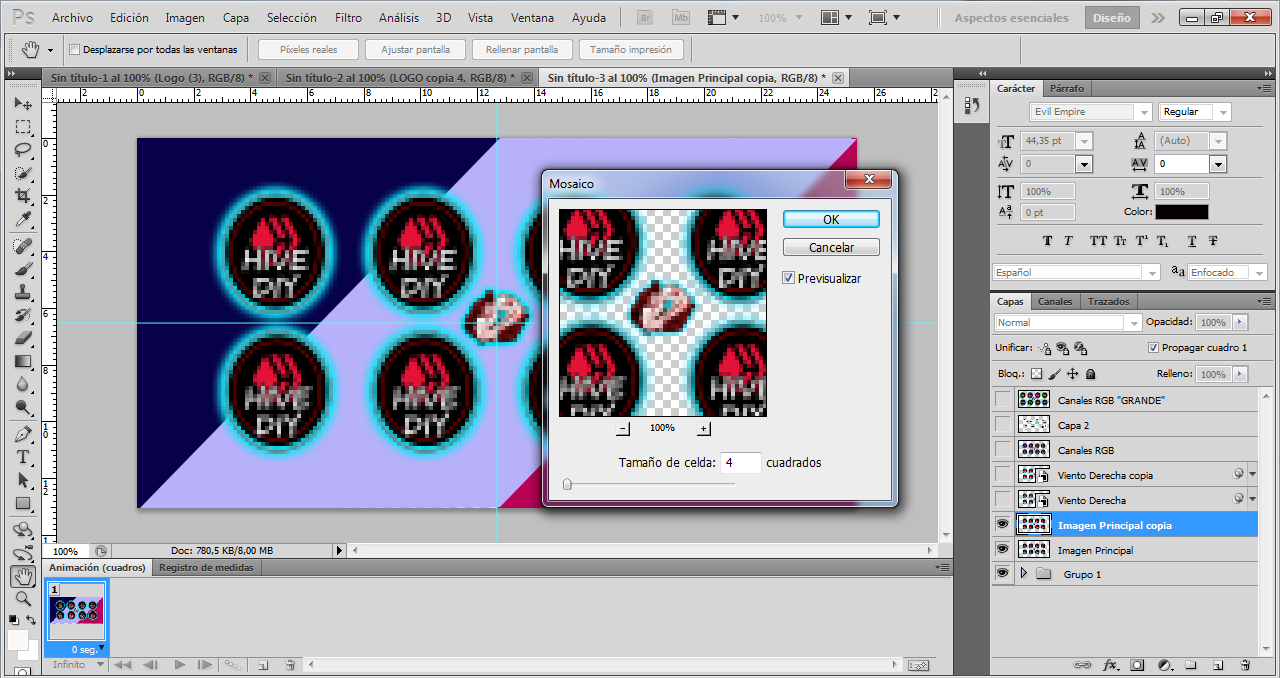Launch Adobe Bridge from top bar
Image resolution: width=1280 pixels, height=678 pixels.
(x=646, y=18)
